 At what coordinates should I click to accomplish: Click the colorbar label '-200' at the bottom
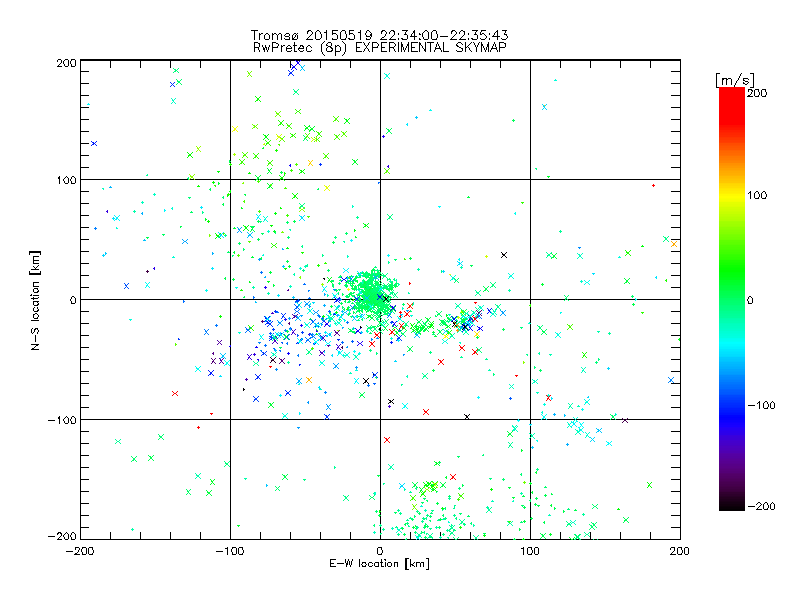(761, 506)
